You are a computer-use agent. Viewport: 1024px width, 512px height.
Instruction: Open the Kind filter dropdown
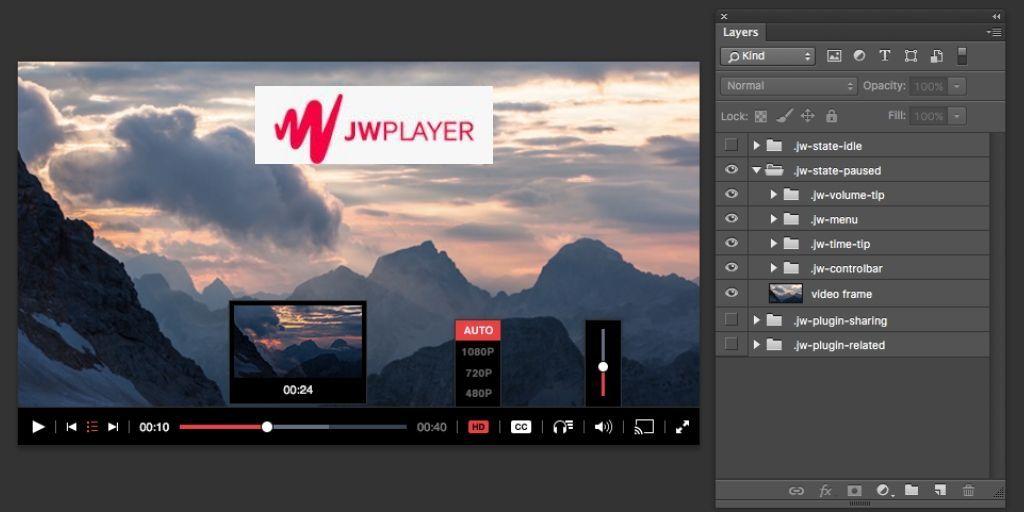tap(768, 56)
